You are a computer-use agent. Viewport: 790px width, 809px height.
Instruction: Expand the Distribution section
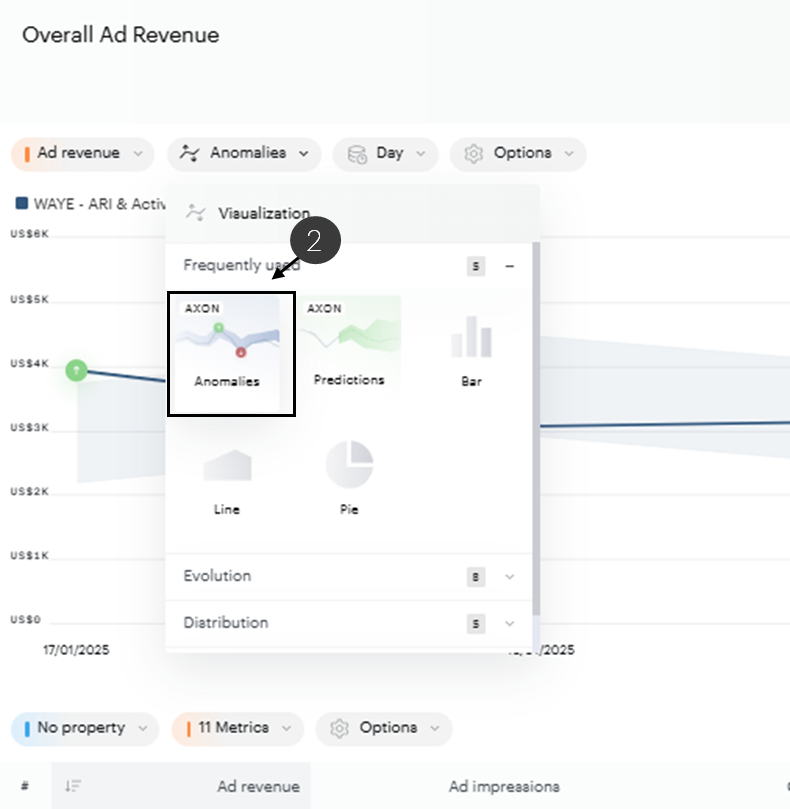pyautogui.click(x=509, y=623)
